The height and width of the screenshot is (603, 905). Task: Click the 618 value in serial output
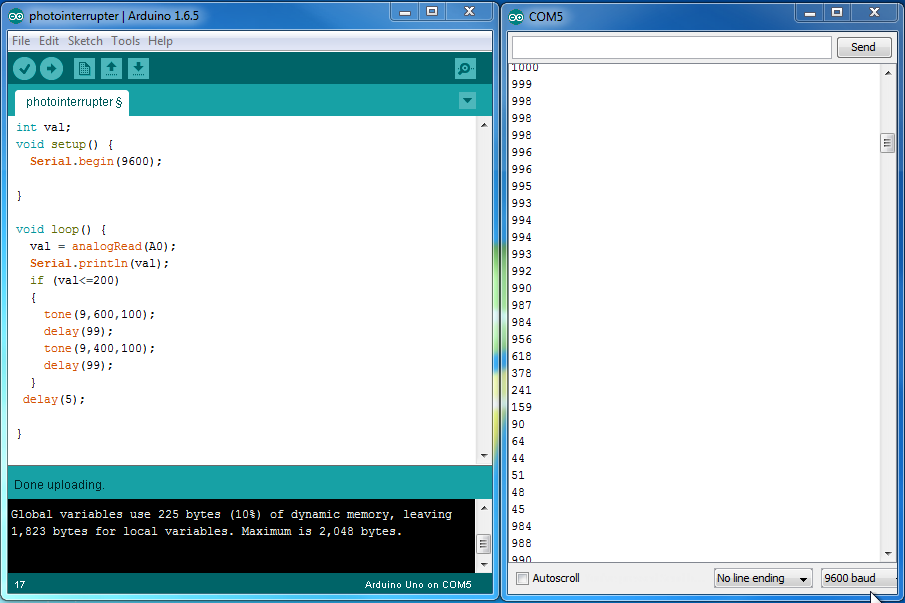click(x=521, y=356)
